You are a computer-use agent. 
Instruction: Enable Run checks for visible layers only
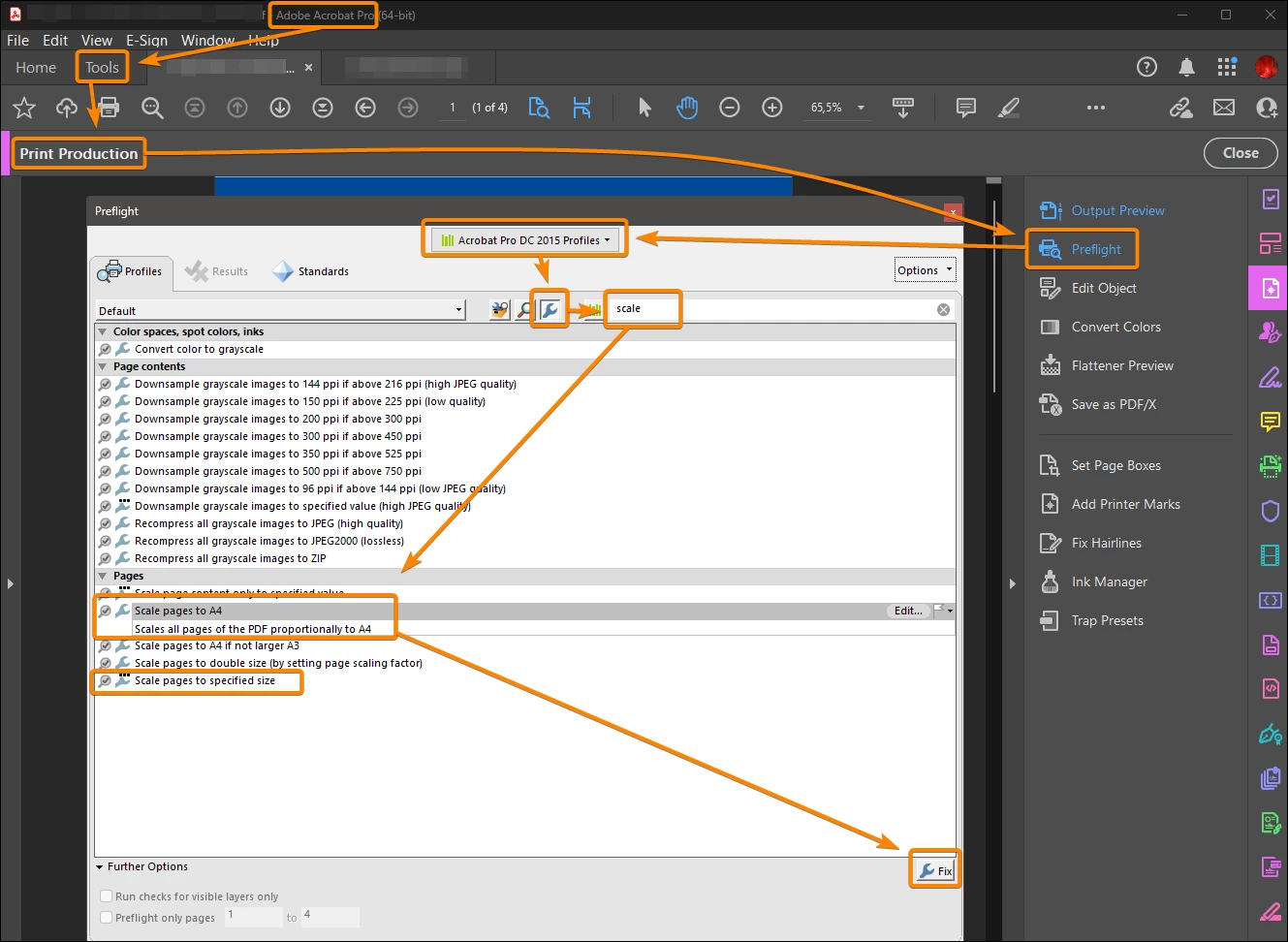[x=107, y=896]
